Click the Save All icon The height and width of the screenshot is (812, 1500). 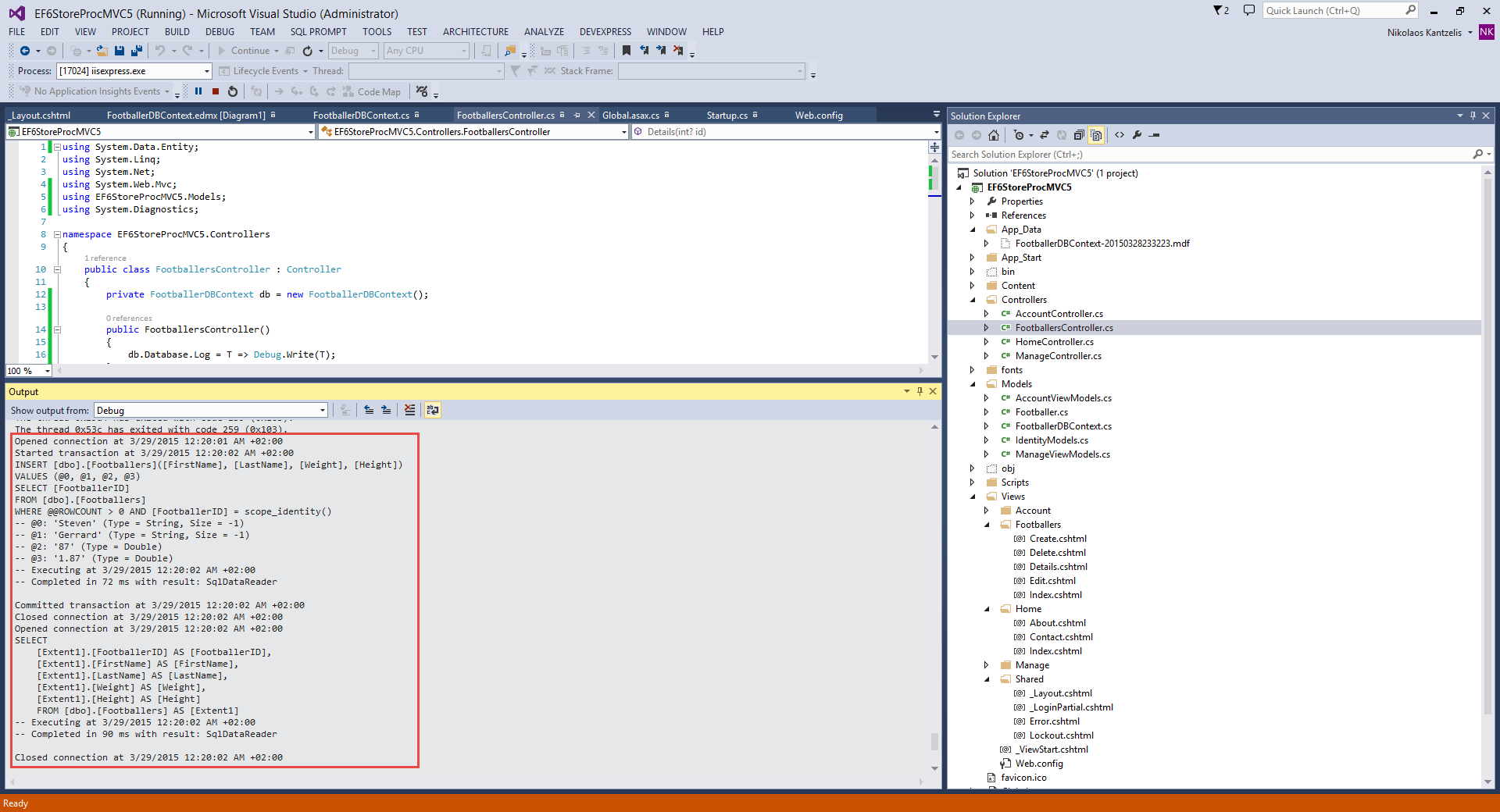pos(137,51)
